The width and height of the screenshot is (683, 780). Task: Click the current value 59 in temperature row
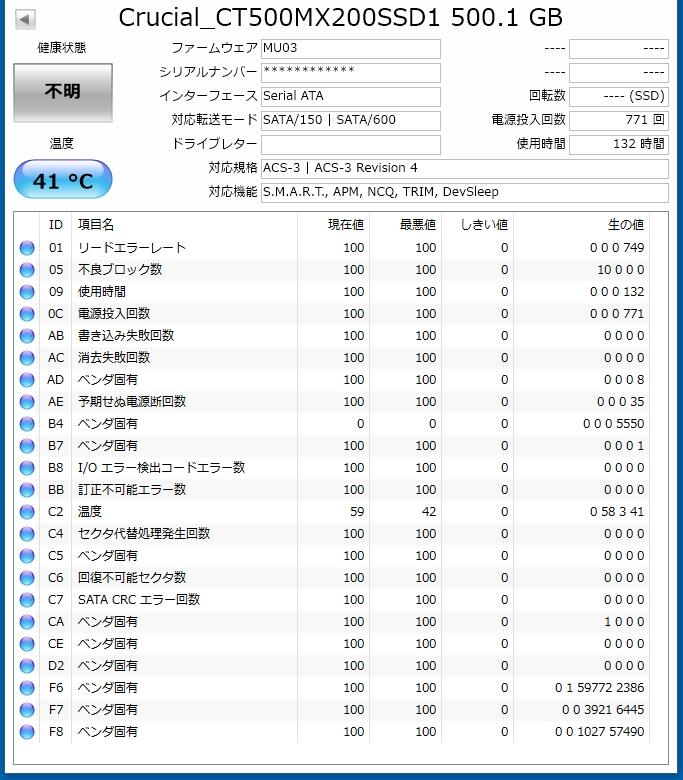tap(357, 512)
